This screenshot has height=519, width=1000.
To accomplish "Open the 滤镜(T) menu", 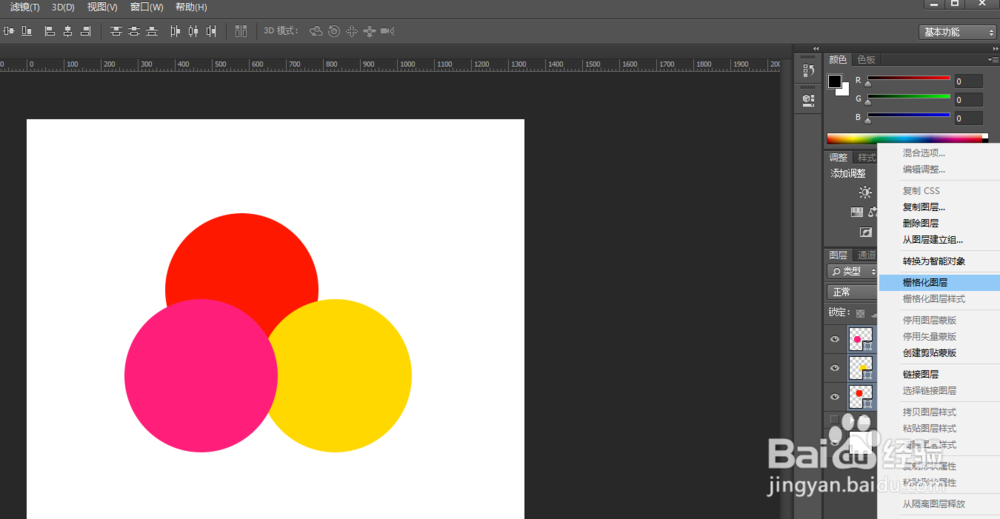I will tap(25, 7).
